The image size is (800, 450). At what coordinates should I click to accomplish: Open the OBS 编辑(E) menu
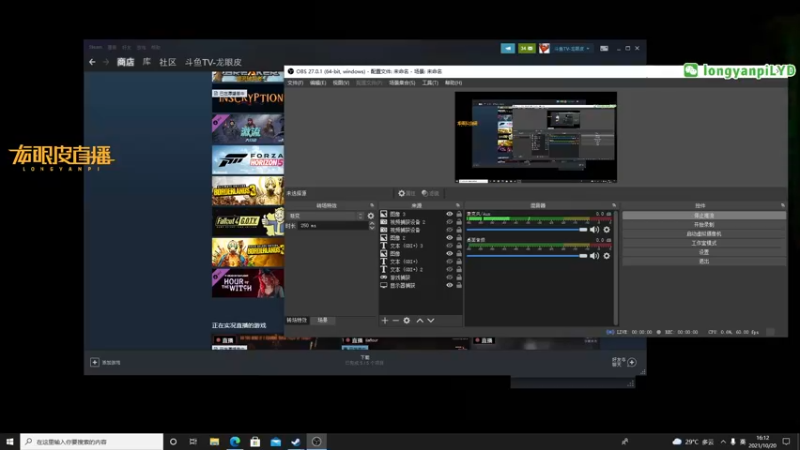(318, 83)
